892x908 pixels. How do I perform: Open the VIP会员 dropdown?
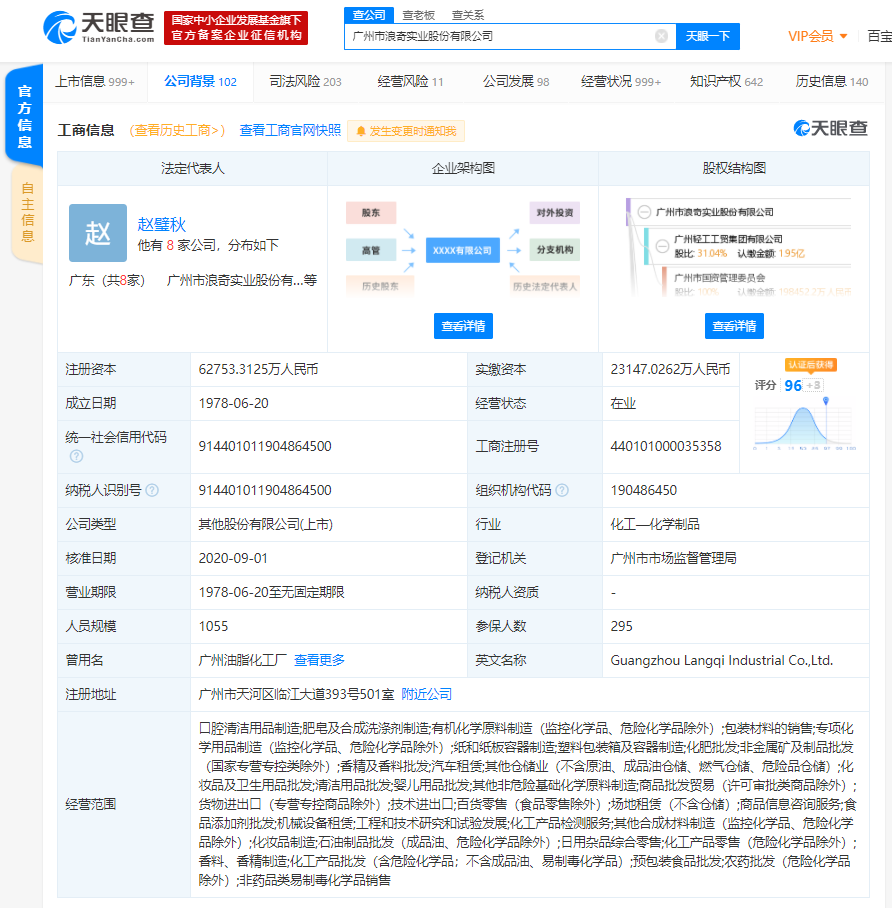[x=817, y=36]
